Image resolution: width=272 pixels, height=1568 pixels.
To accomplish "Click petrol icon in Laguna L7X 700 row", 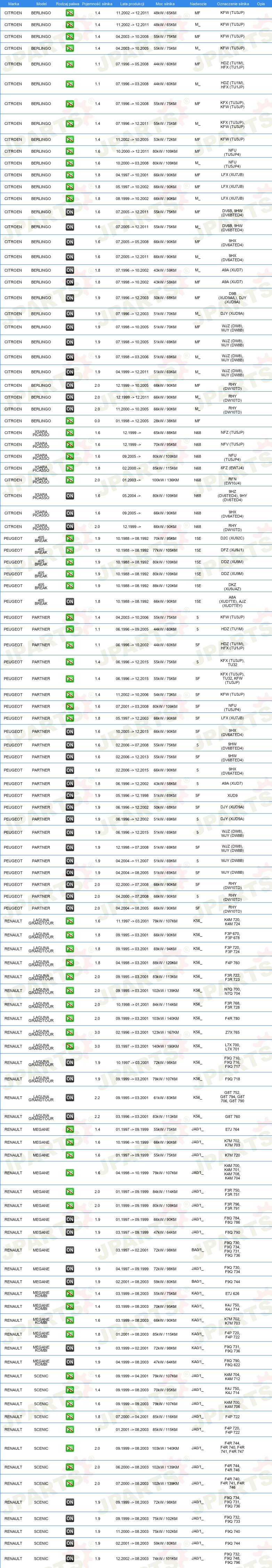I will (x=70, y=1046).
